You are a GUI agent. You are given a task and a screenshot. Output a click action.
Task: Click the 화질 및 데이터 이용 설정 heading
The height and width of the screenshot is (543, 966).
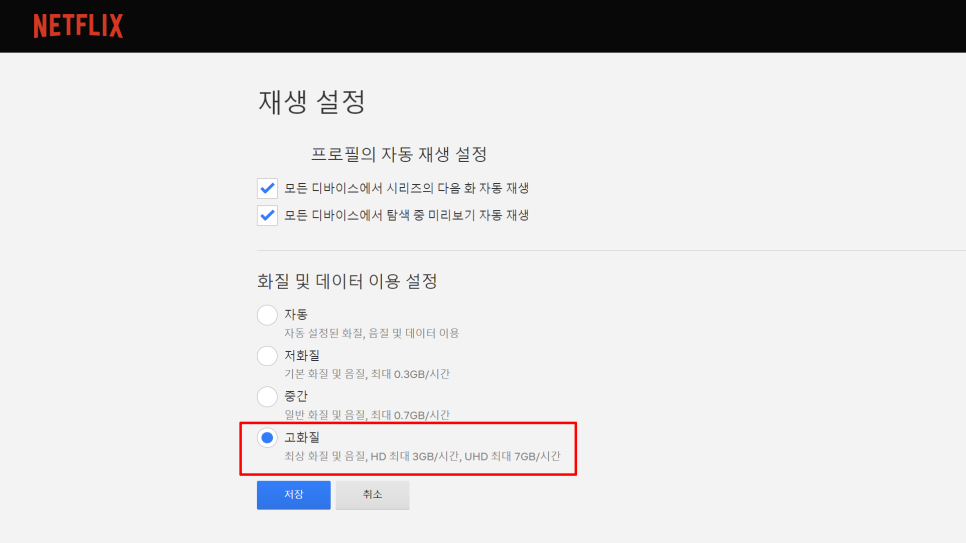coord(347,281)
